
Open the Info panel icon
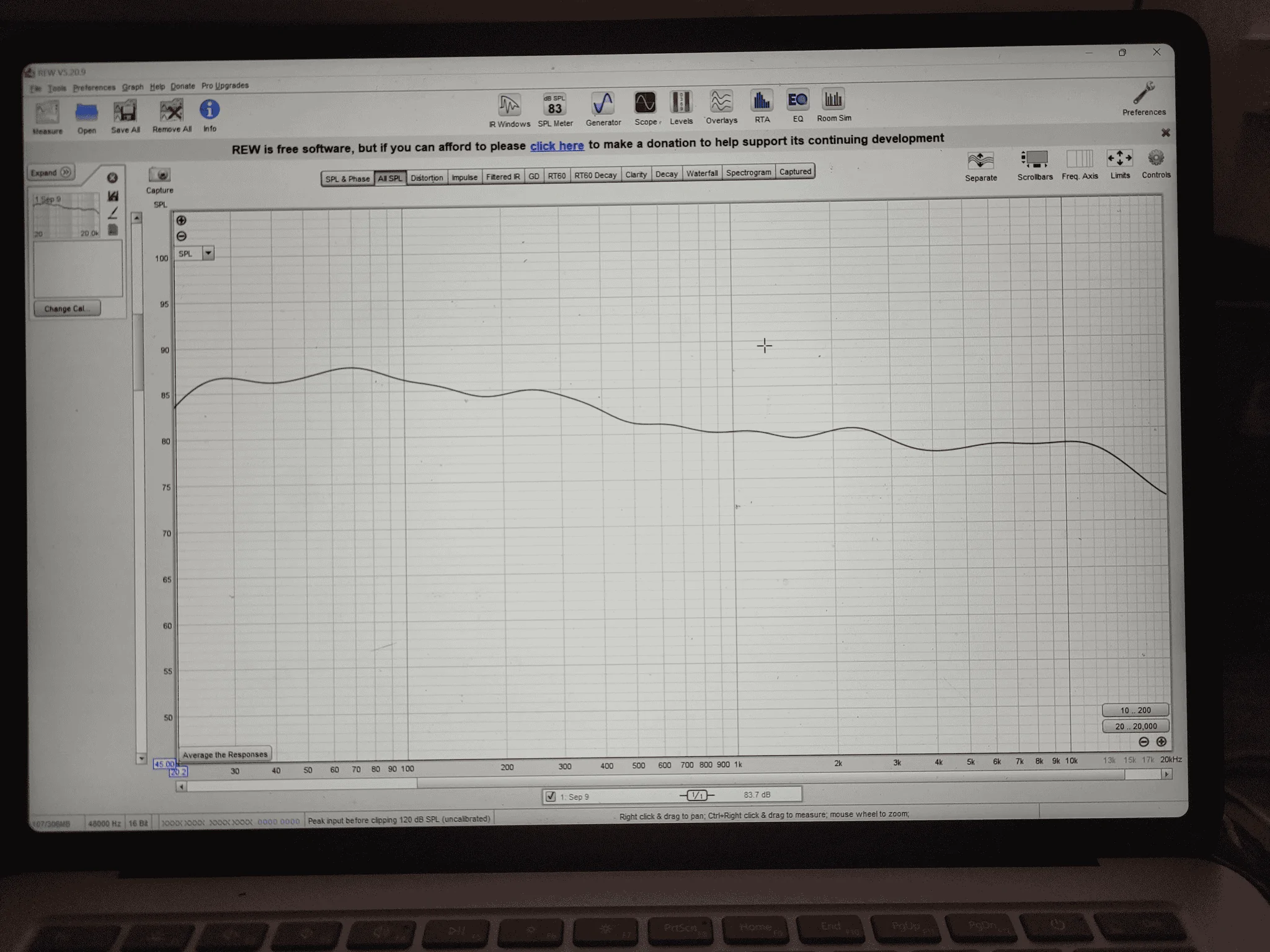pyautogui.click(x=210, y=115)
